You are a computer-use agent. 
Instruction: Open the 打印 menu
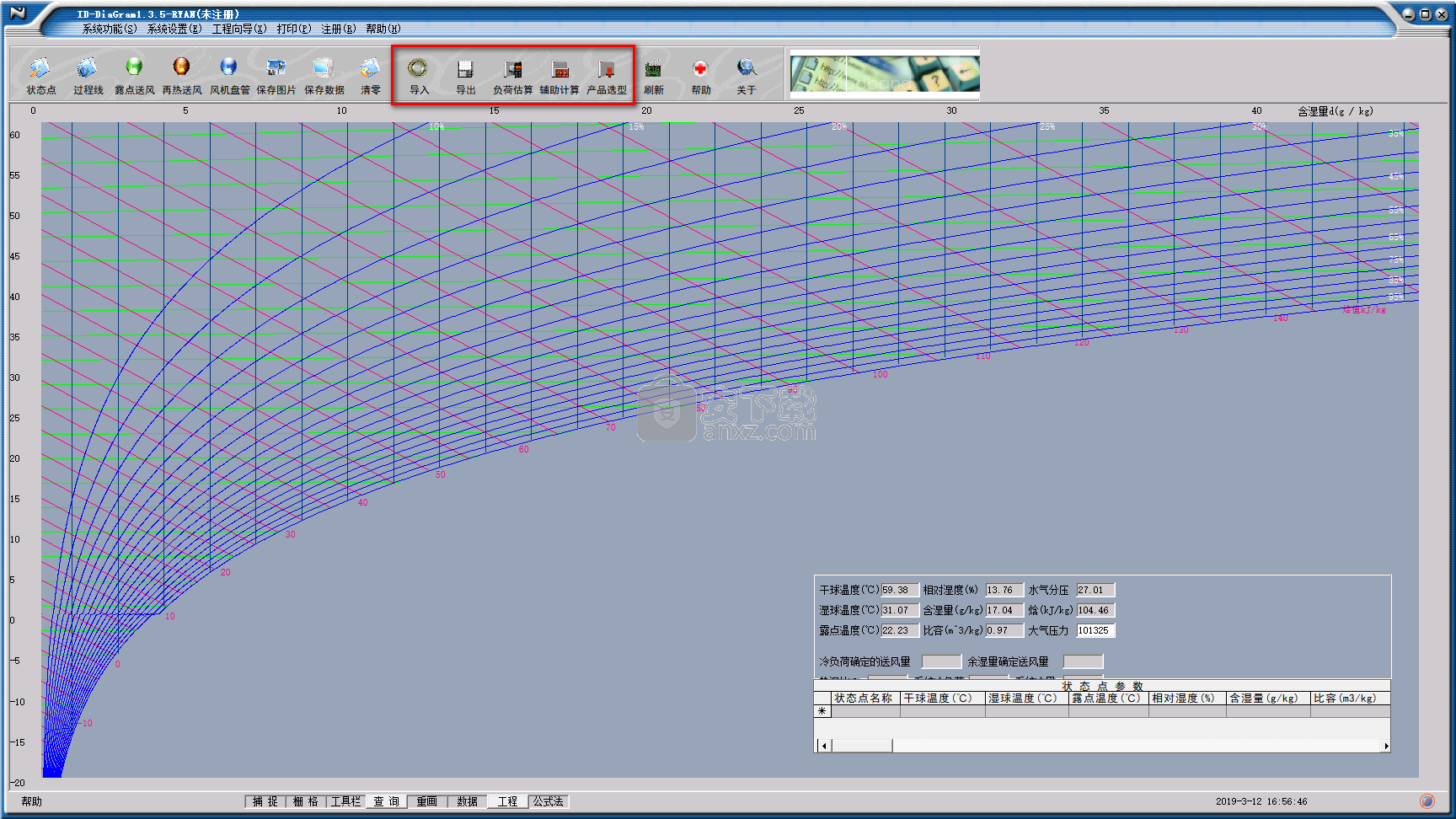coord(294,29)
